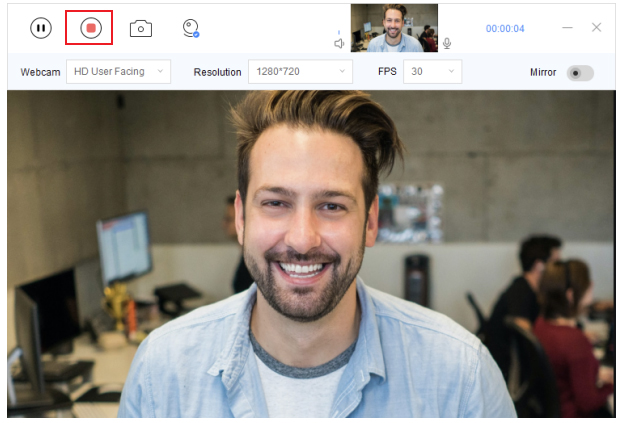Image resolution: width=621 pixels, height=423 pixels.
Task: Mute the system speaker icon
Action: 339,43
